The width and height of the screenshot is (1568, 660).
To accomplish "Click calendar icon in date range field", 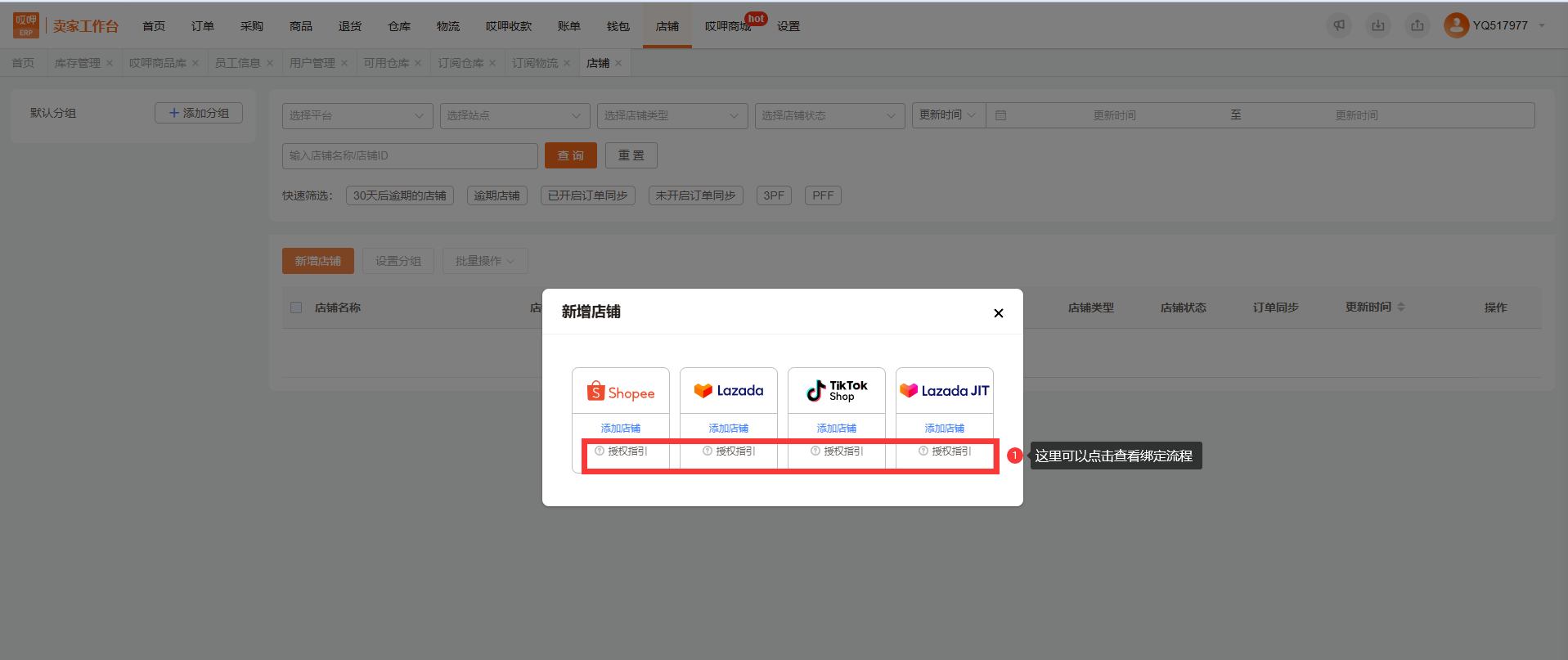I will pyautogui.click(x=1000, y=115).
